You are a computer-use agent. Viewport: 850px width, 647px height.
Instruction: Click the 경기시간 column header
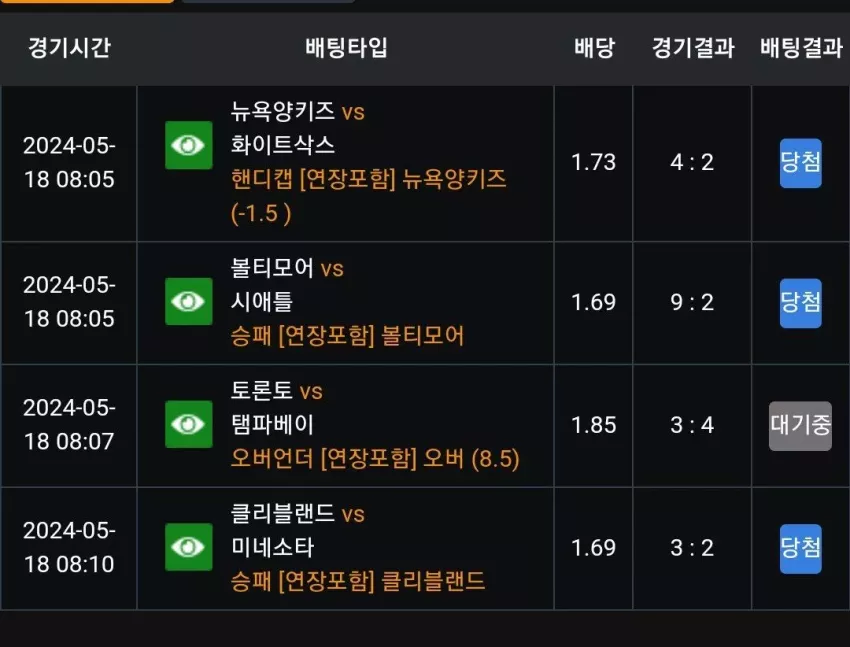click(x=69, y=48)
